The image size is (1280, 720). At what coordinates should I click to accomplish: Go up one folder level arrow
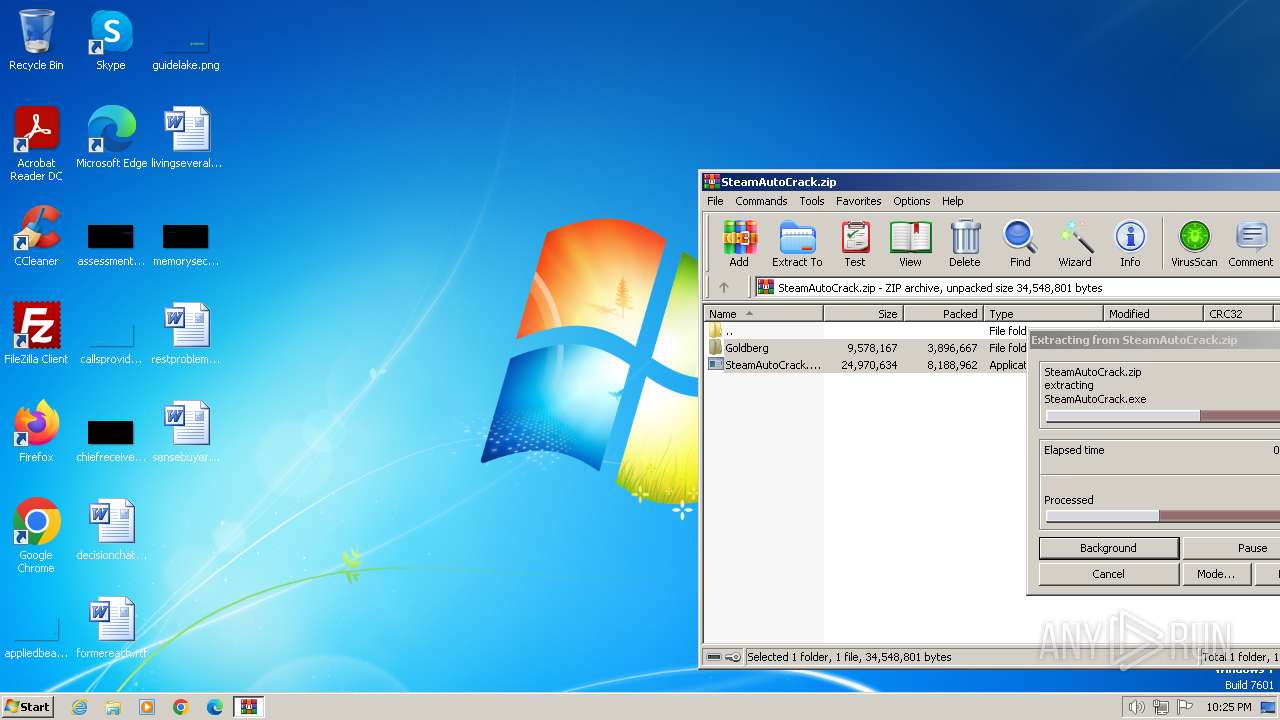coord(724,287)
